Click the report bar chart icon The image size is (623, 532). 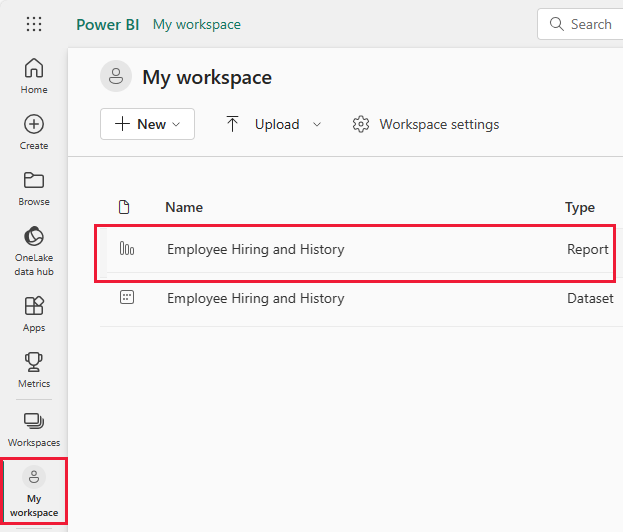click(x=127, y=249)
